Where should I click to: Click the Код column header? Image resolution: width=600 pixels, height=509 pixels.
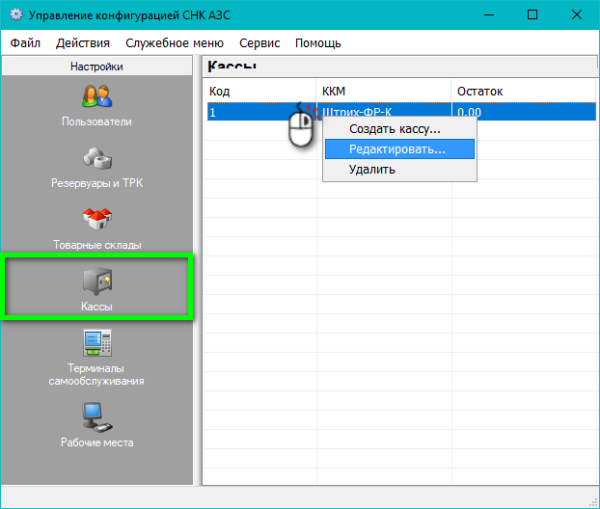tap(260, 91)
